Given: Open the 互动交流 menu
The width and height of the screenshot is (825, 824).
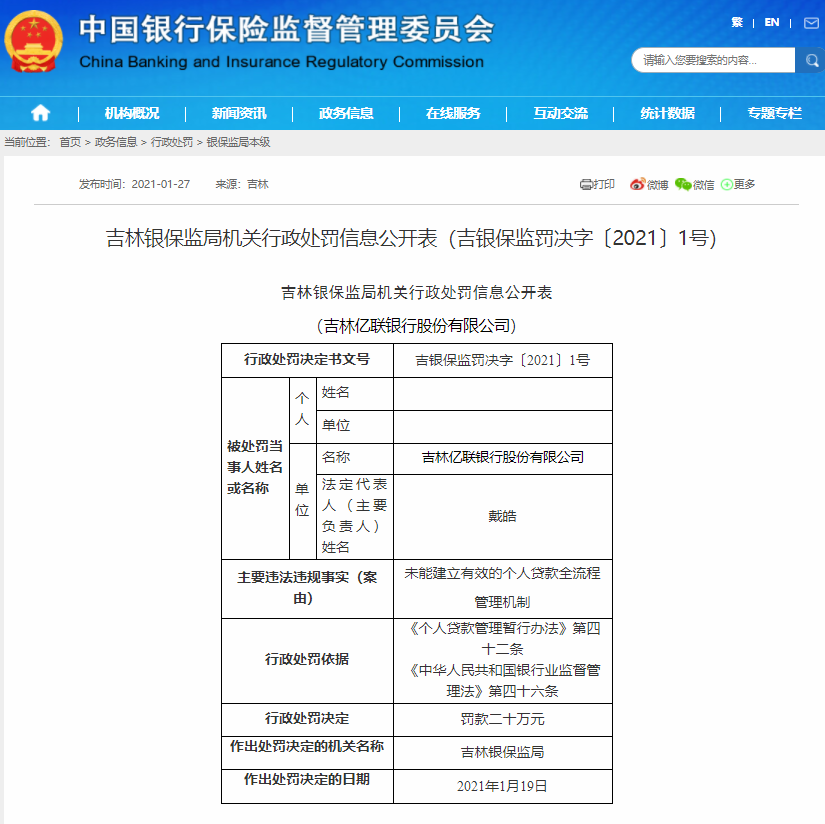Looking at the screenshot, I should 560,113.
